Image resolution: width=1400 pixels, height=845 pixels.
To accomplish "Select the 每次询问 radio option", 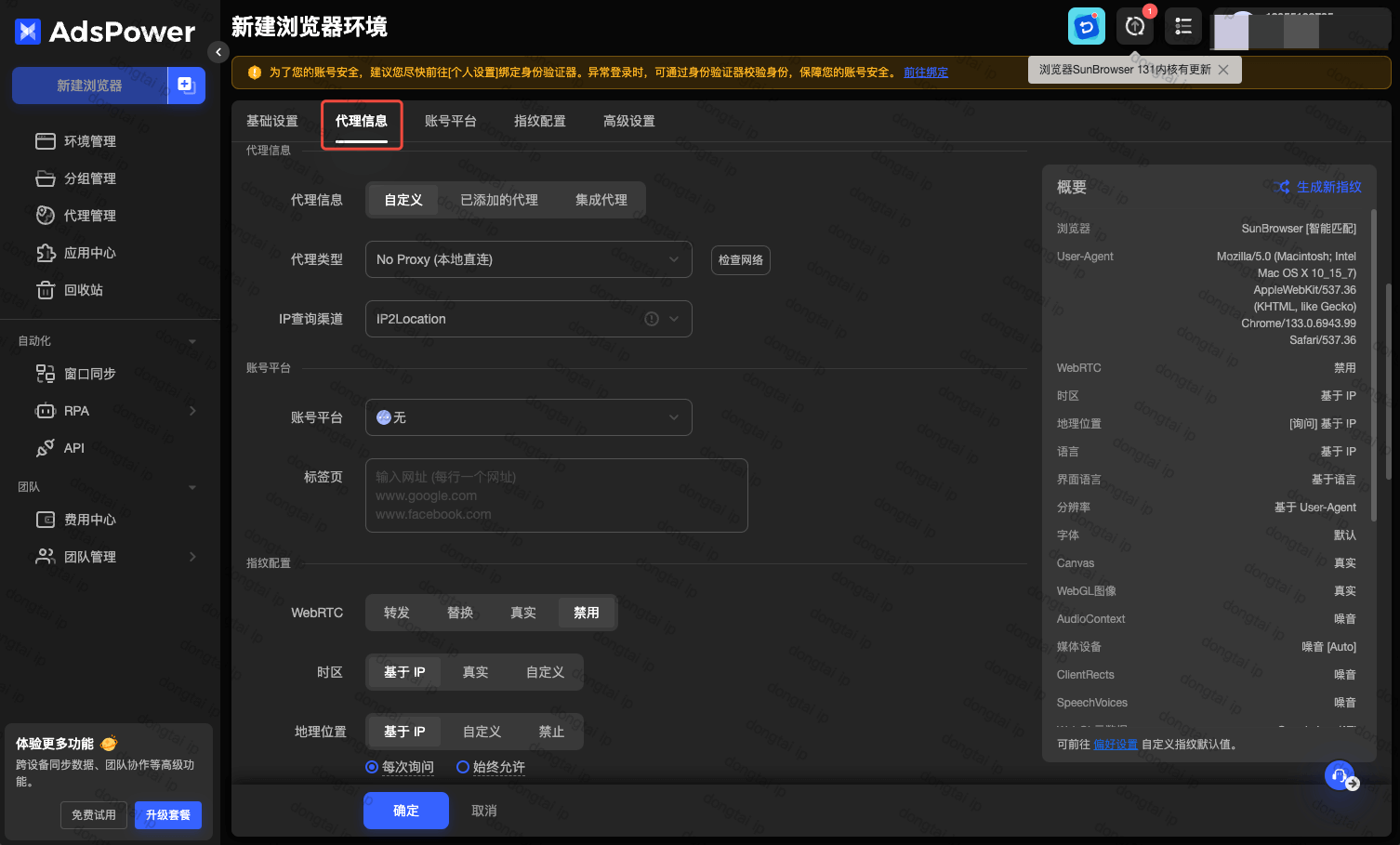I will click(372, 767).
